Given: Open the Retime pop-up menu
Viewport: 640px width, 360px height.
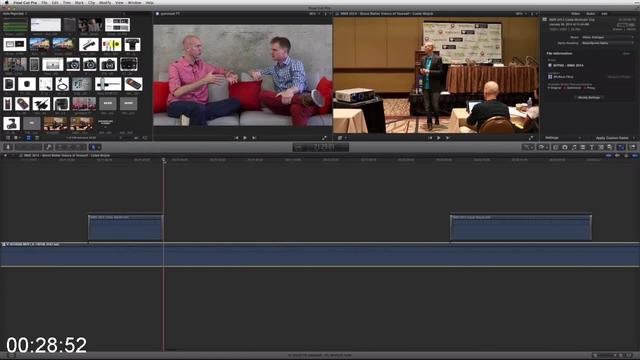Looking at the screenshot, I should (542, 147).
